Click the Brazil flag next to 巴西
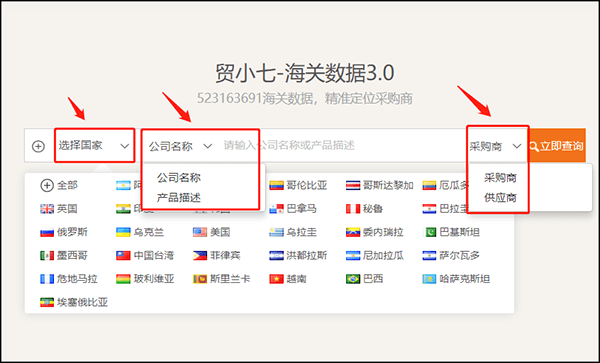Screen dimensions: 600x363 (x=353, y=279)
